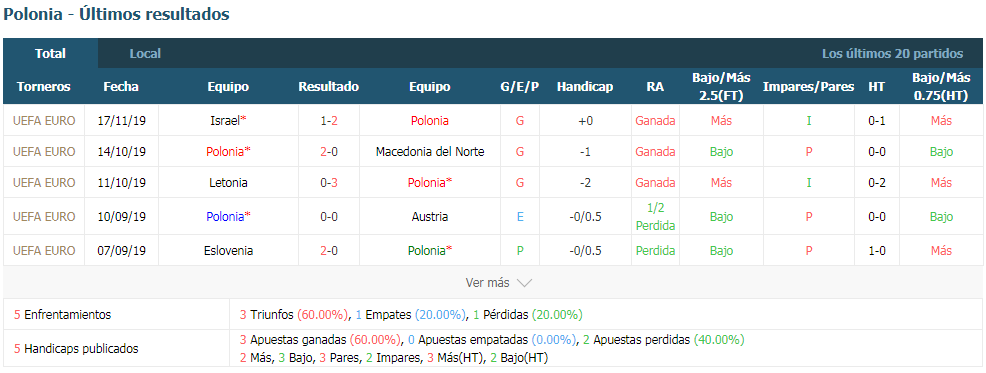Viewport: 986px width, 373px height.
Task: Click the Macedonia del Norte team link
Action: pyautogui.click(x=429, y=152)
